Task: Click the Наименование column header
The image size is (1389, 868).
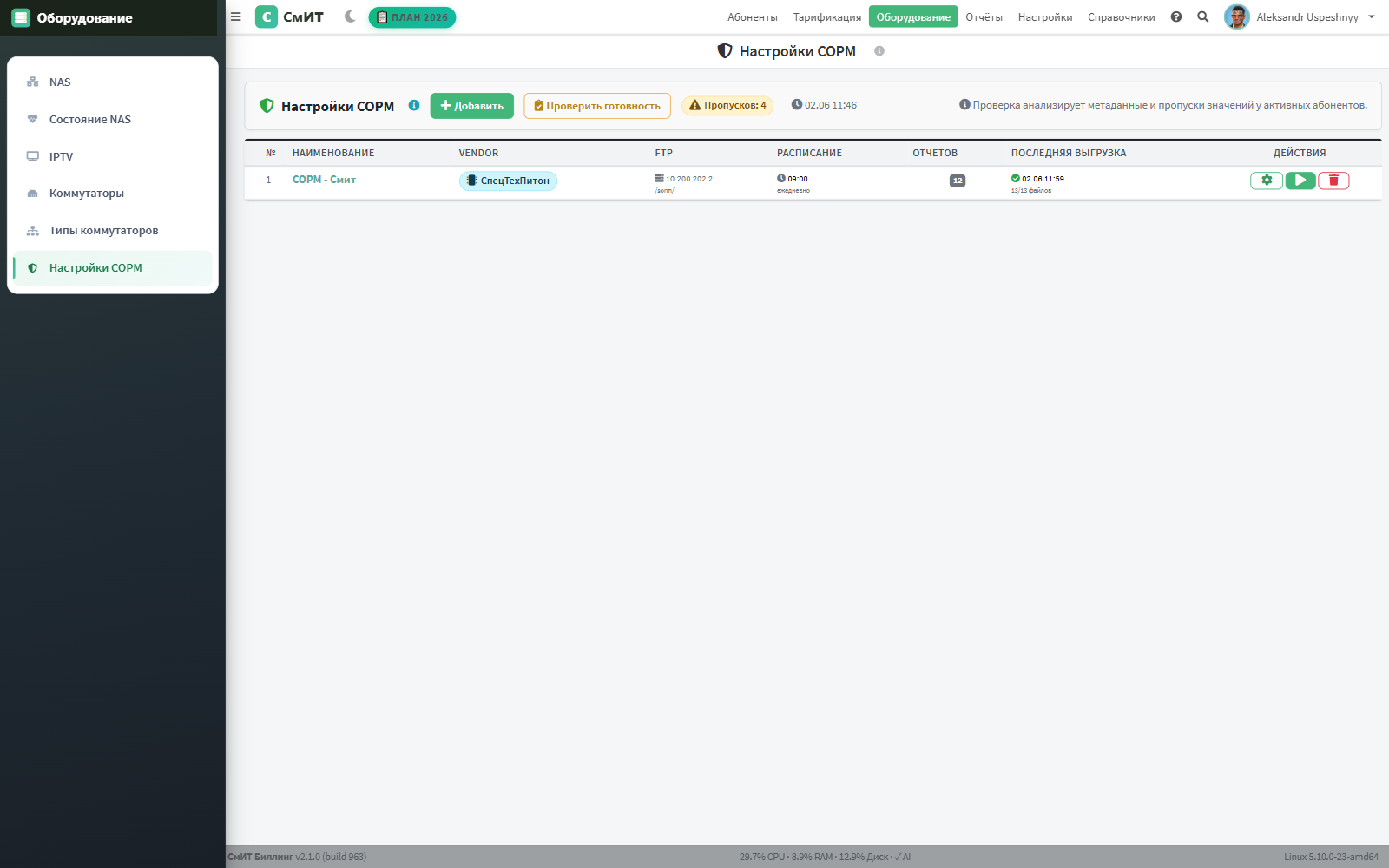Action: 333,153
